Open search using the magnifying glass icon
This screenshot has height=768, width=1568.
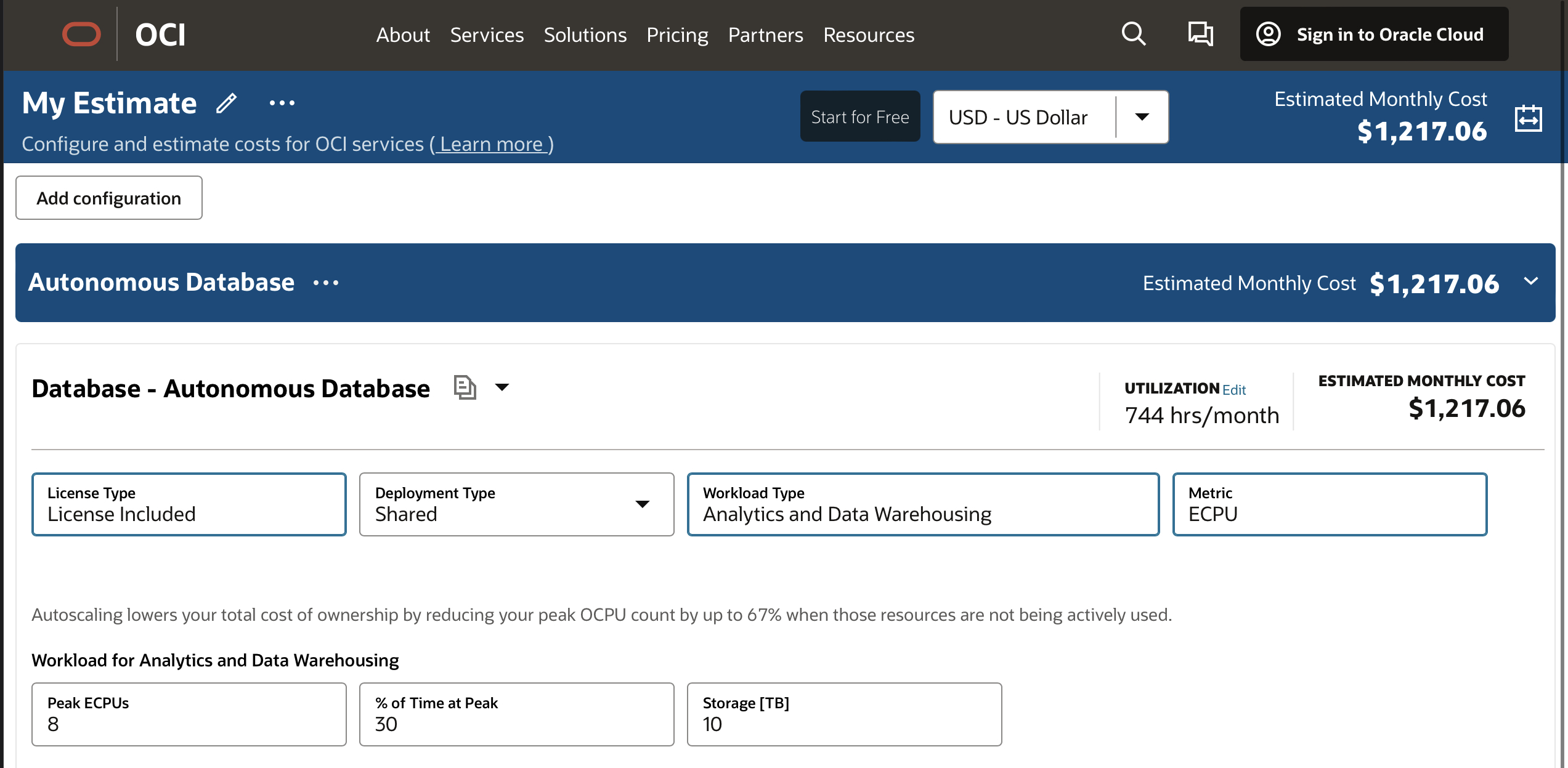(1134, 34)
